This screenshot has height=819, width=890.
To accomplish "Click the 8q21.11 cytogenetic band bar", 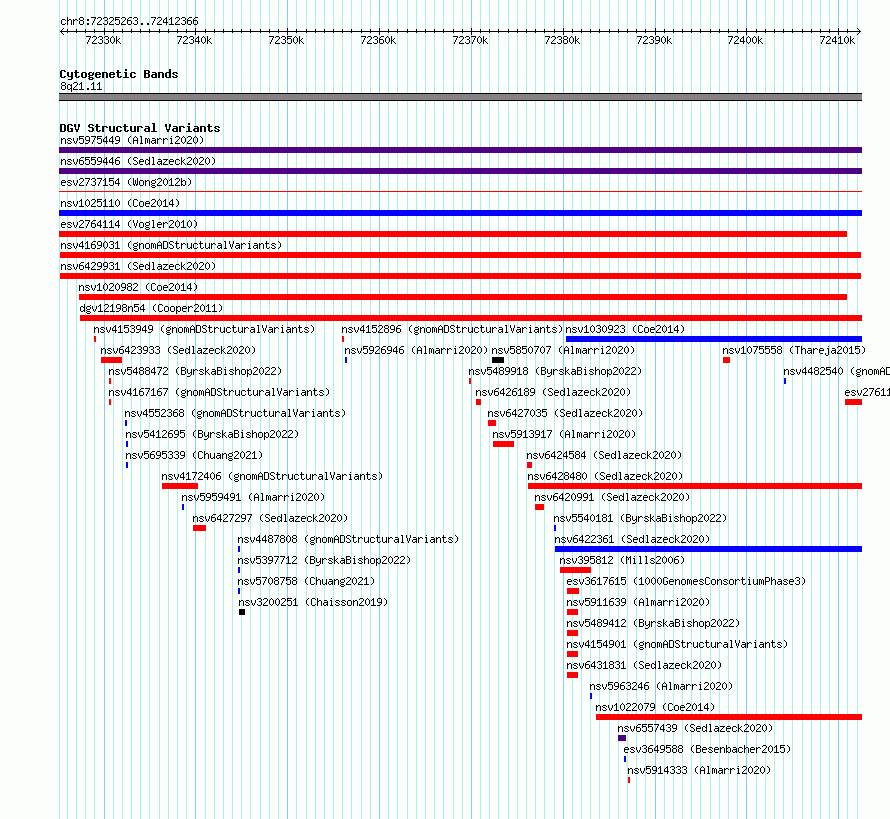I will pyautogui.click(x=460, y=97).
